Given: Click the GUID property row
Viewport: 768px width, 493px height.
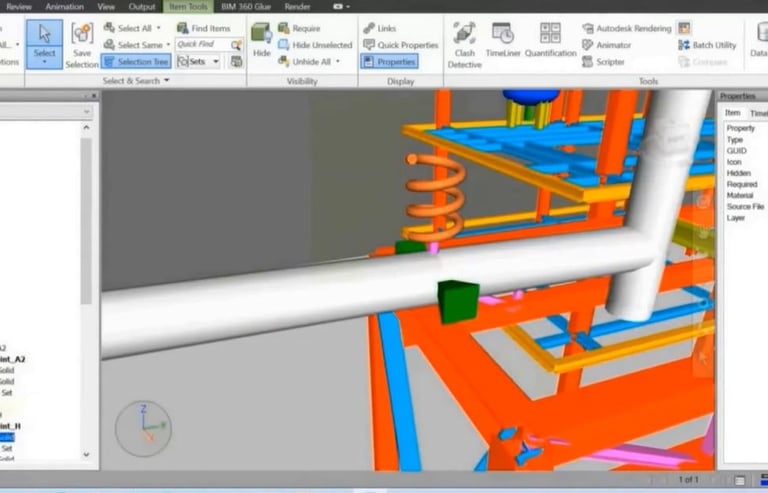Looking at the screenshot, I should [737, 151].
